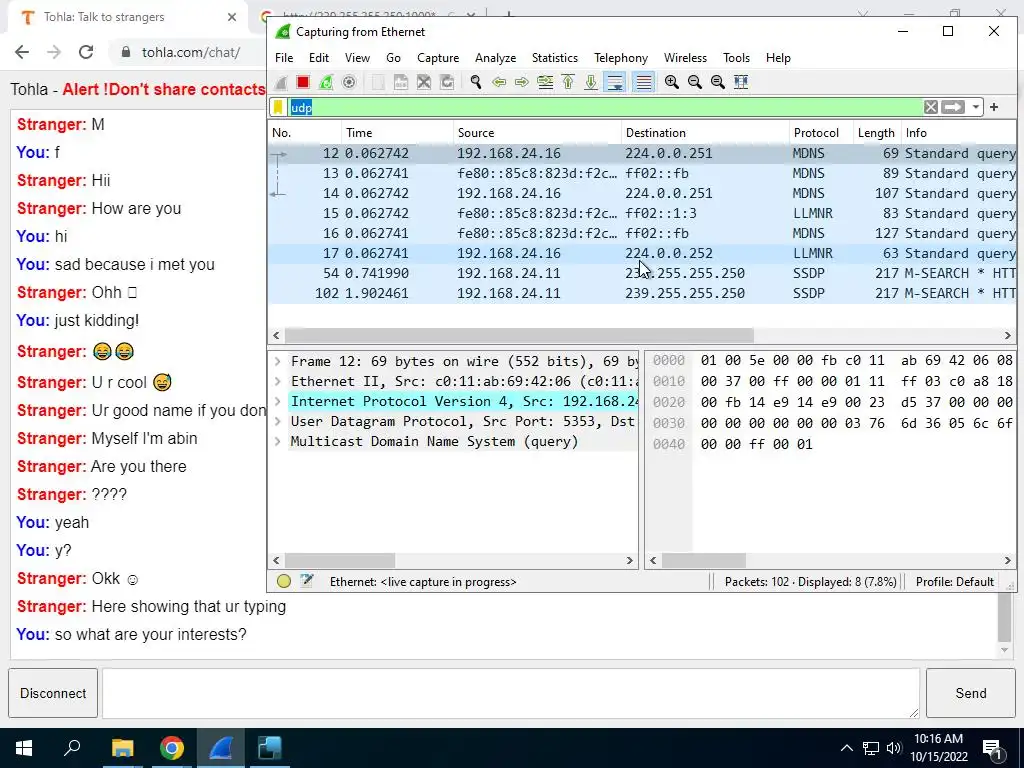Screen dimensions: 1024x768
Task: Apply the display filter with the arrow
Action: point(953,107)
